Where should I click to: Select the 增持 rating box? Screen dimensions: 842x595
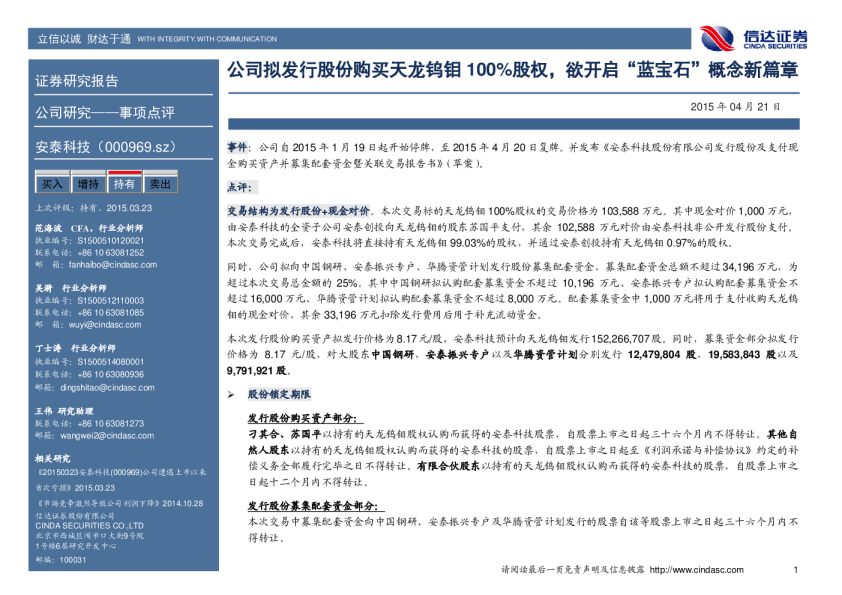(x=88, y=184)
